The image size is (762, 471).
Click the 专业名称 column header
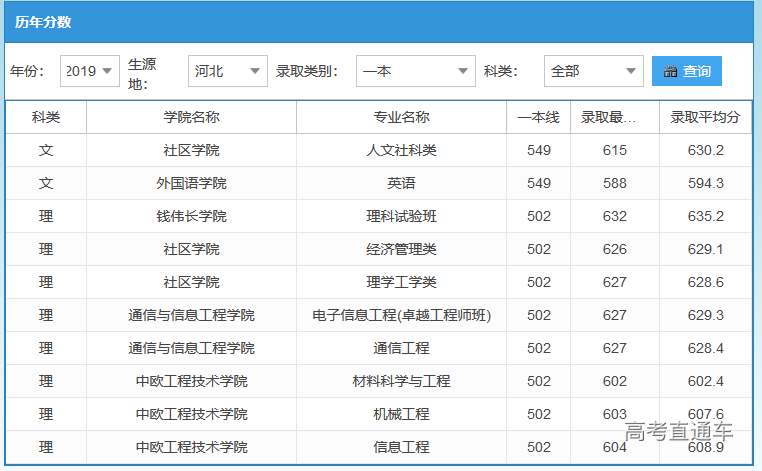click(x=401, y=117)
